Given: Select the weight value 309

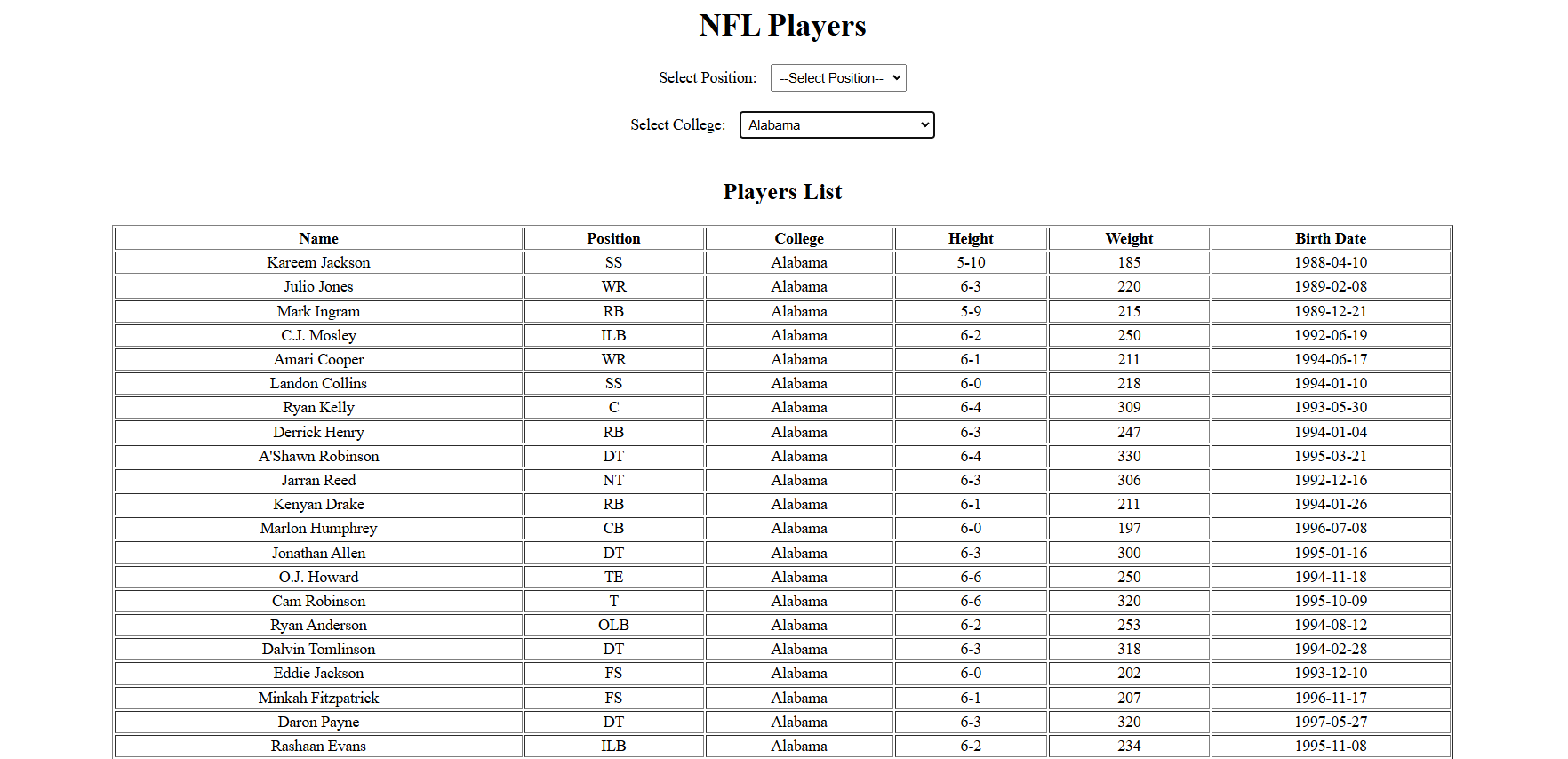Looking at the screenshot, I should pyautogui.click(x=1129, y=407).
